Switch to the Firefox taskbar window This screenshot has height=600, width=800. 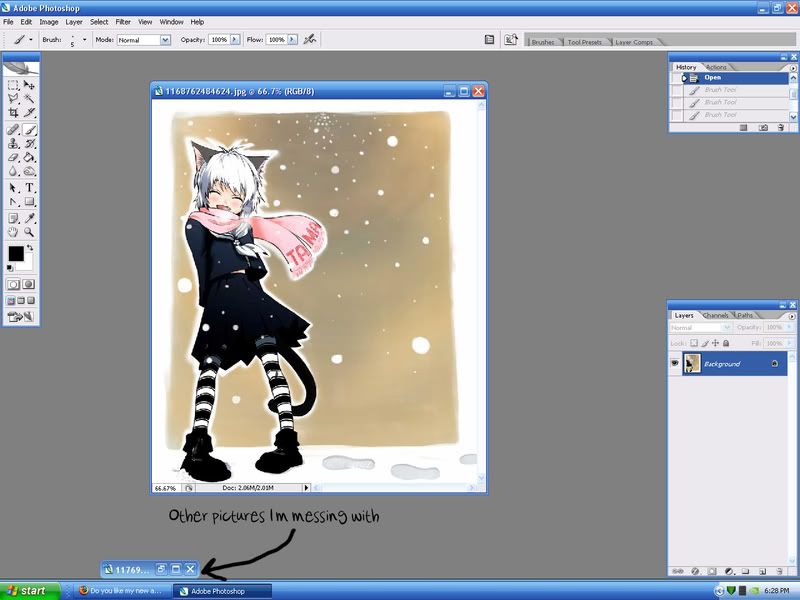(x=120, y=591)
